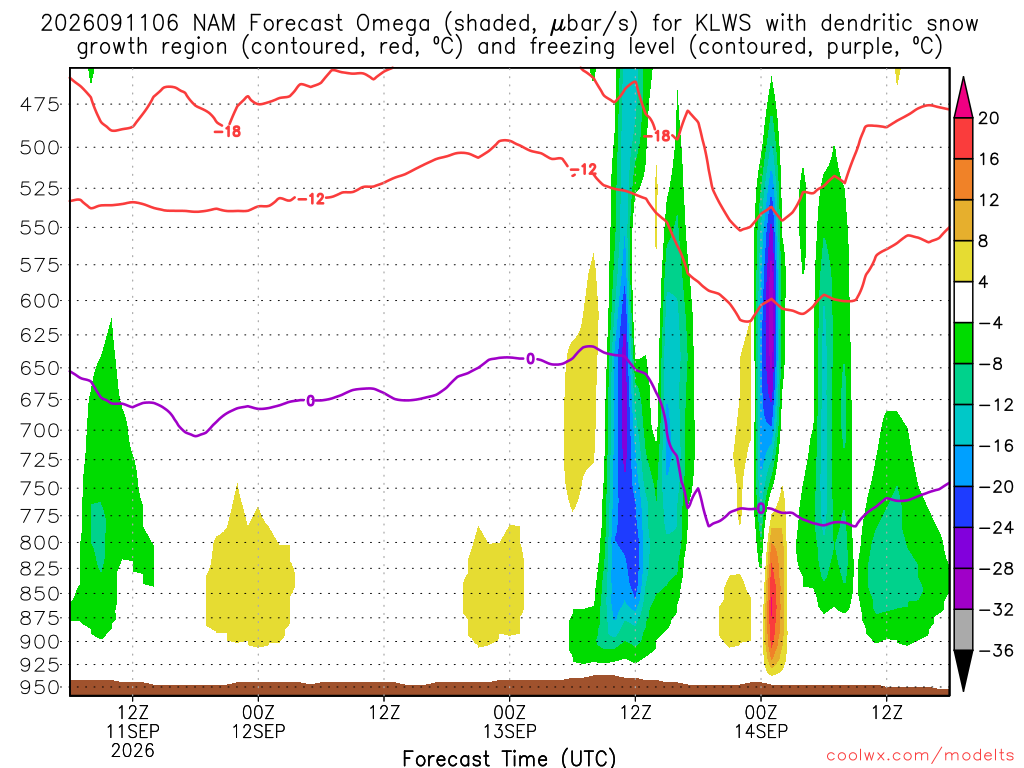The width and height of the screenshot is (1024, 768).
Task: Click the coolwx.com/modelts link text
Action: click(x=920, y=756)
